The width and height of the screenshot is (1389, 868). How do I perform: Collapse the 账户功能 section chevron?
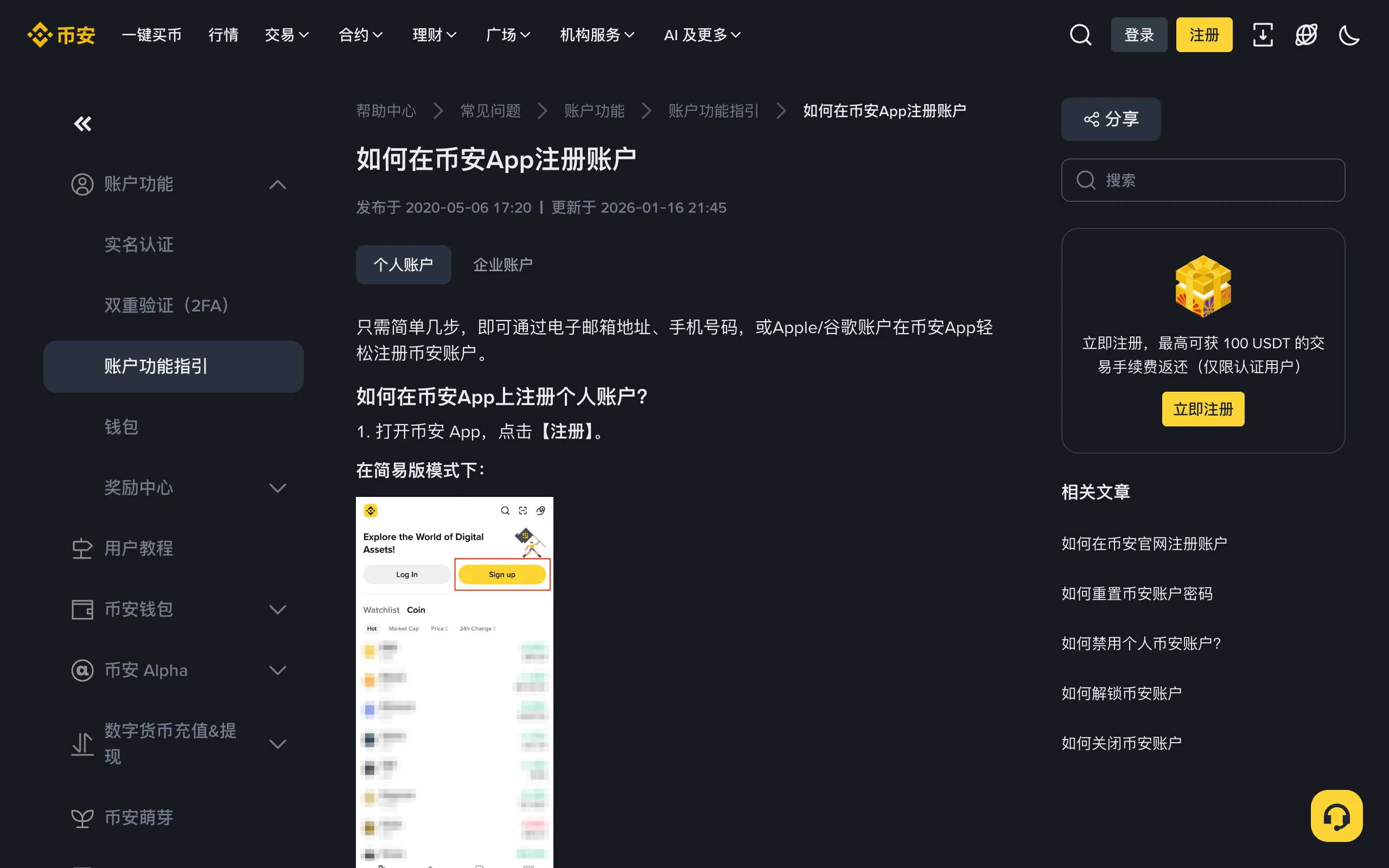278,184
